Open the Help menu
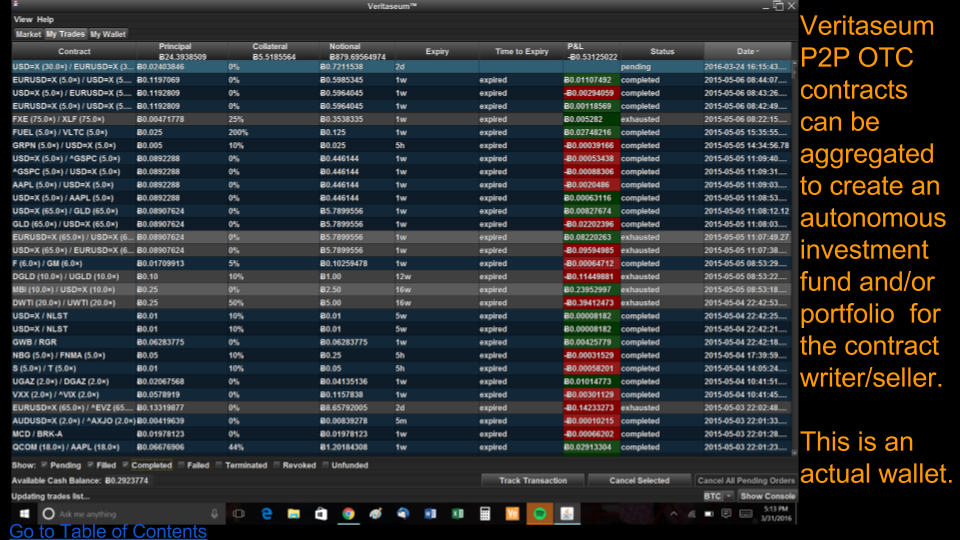The image size is (960, 540). [x=45, y=20]
